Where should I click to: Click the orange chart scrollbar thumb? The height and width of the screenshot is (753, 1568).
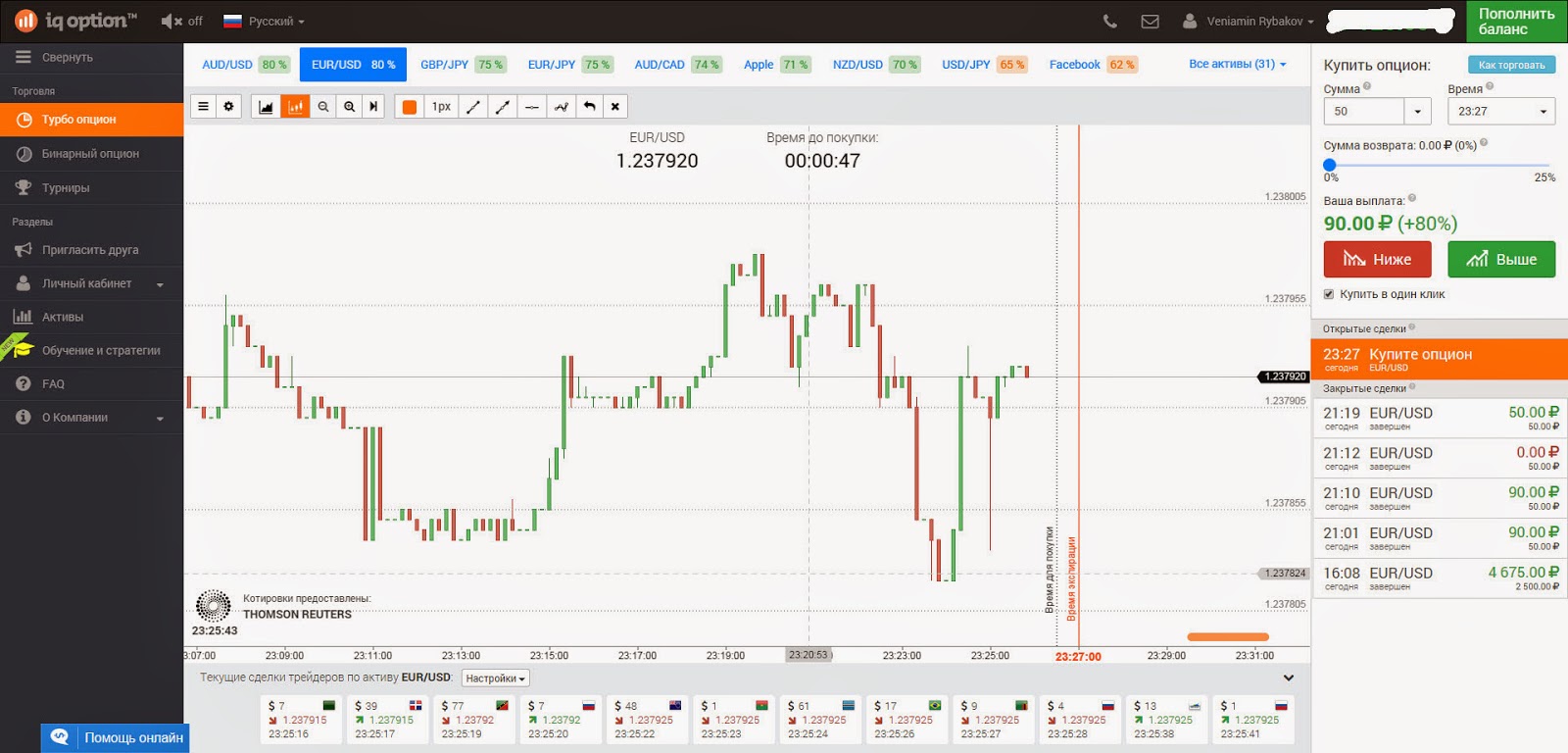tap(1228, 637)
